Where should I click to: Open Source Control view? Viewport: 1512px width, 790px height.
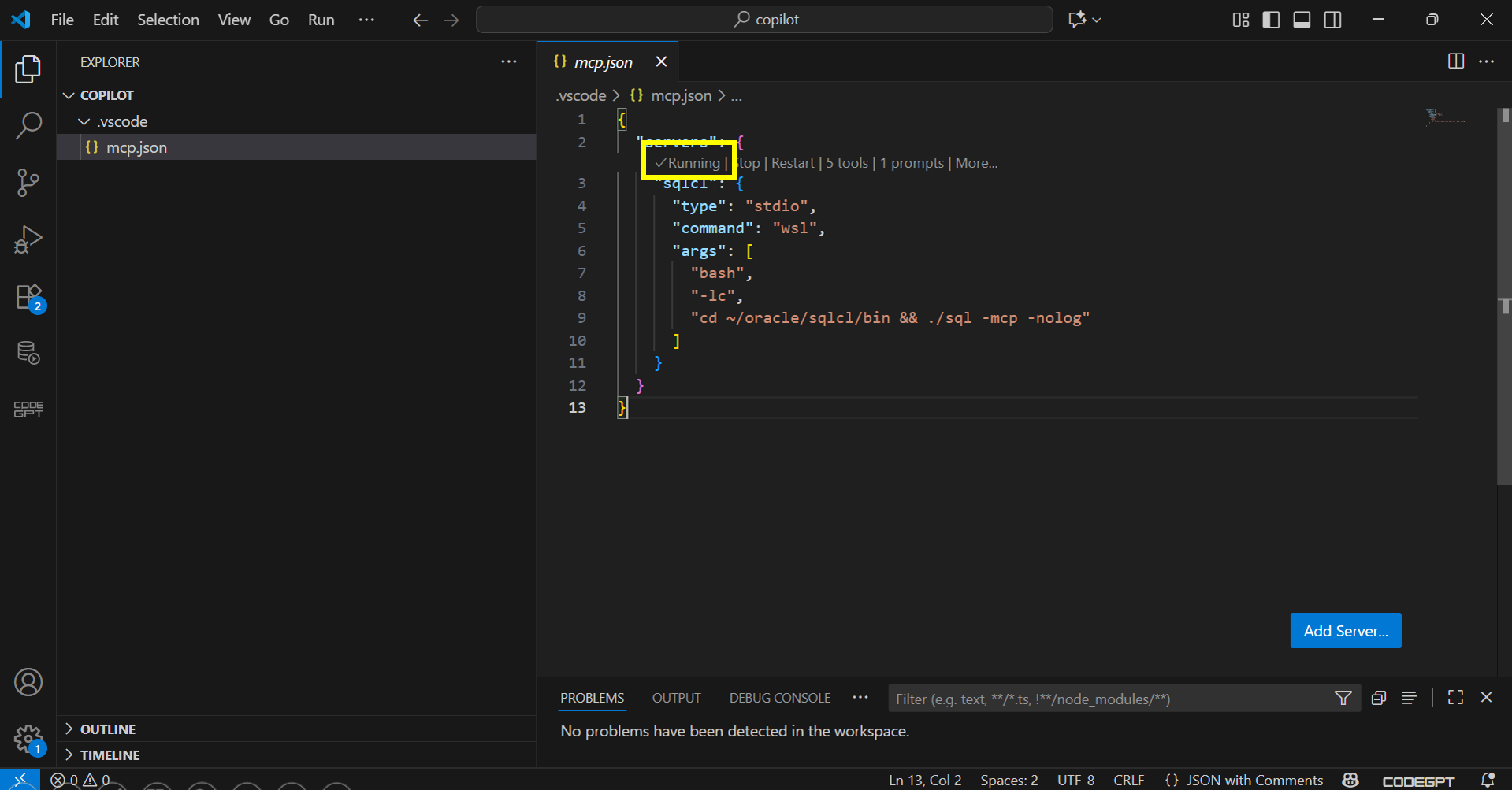[28, 183]
